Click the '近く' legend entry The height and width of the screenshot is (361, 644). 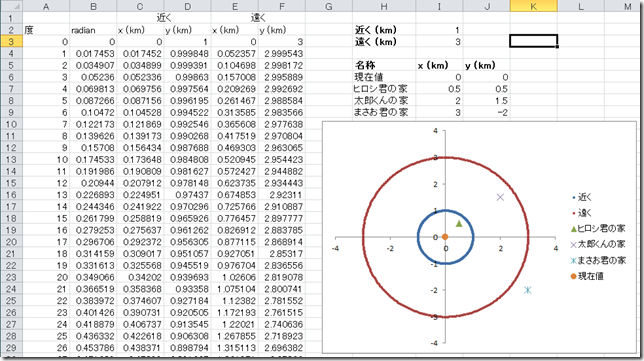point(582,198)
